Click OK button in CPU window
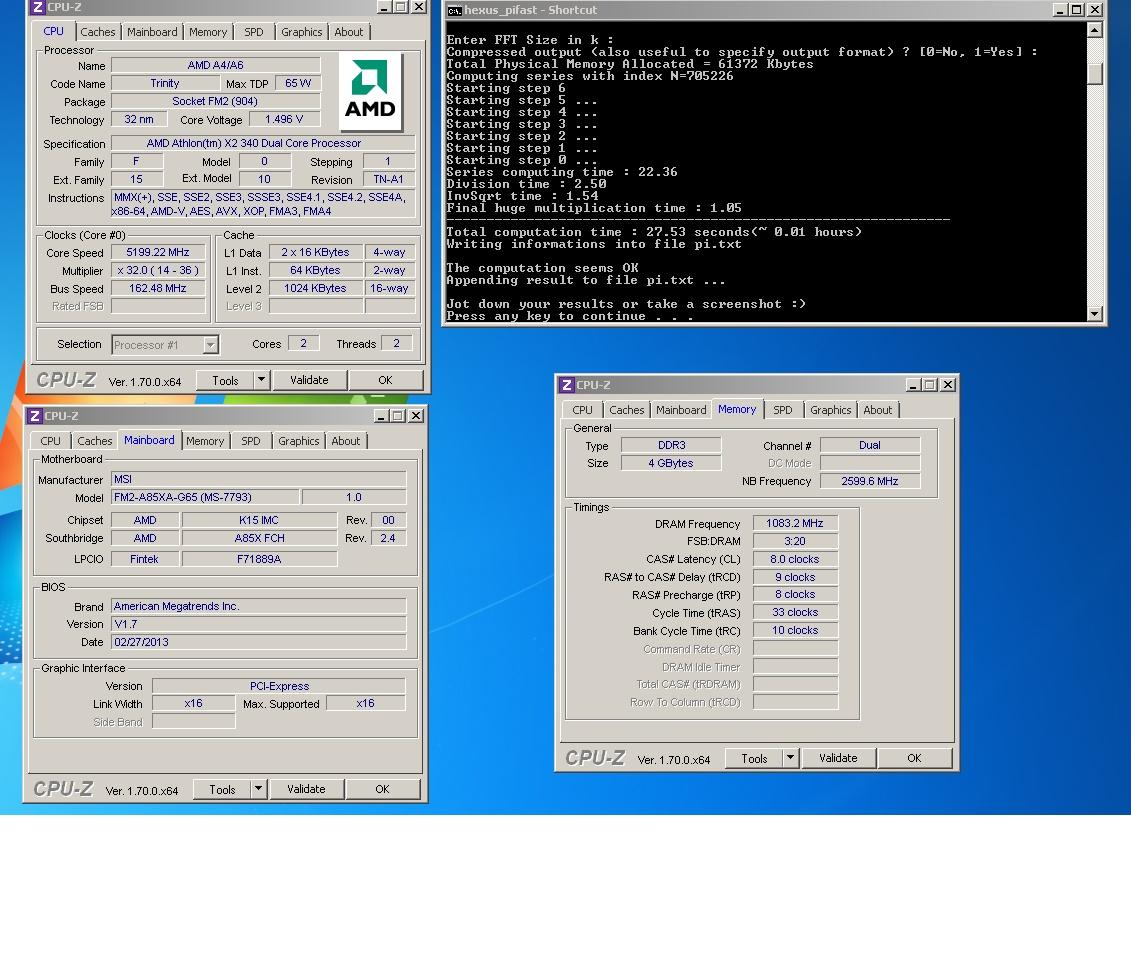1131x961 pixels. pos(386,380)
